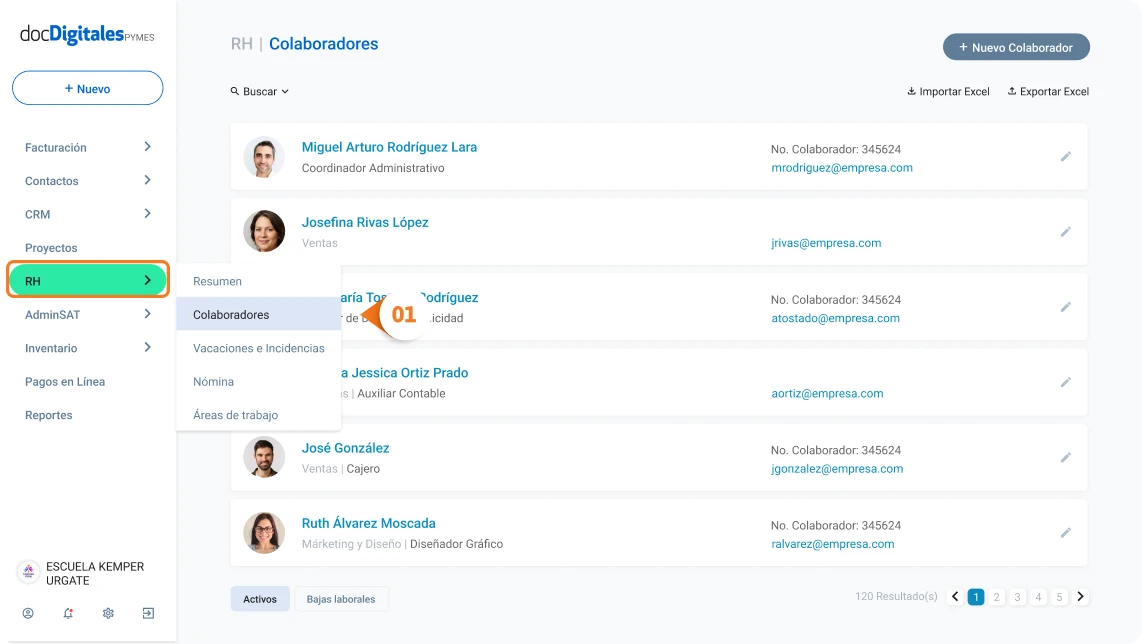Click José González's profile photo

tap(264, 458)
